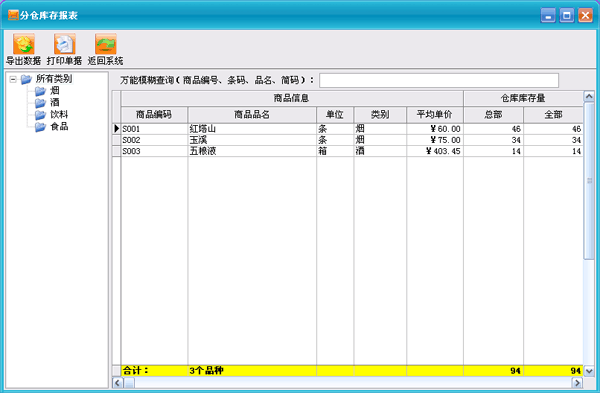Viewport: 600px width, 393px height.
Task: Click the vertical scrollbar down arrow
Action: tap(589, 371)
